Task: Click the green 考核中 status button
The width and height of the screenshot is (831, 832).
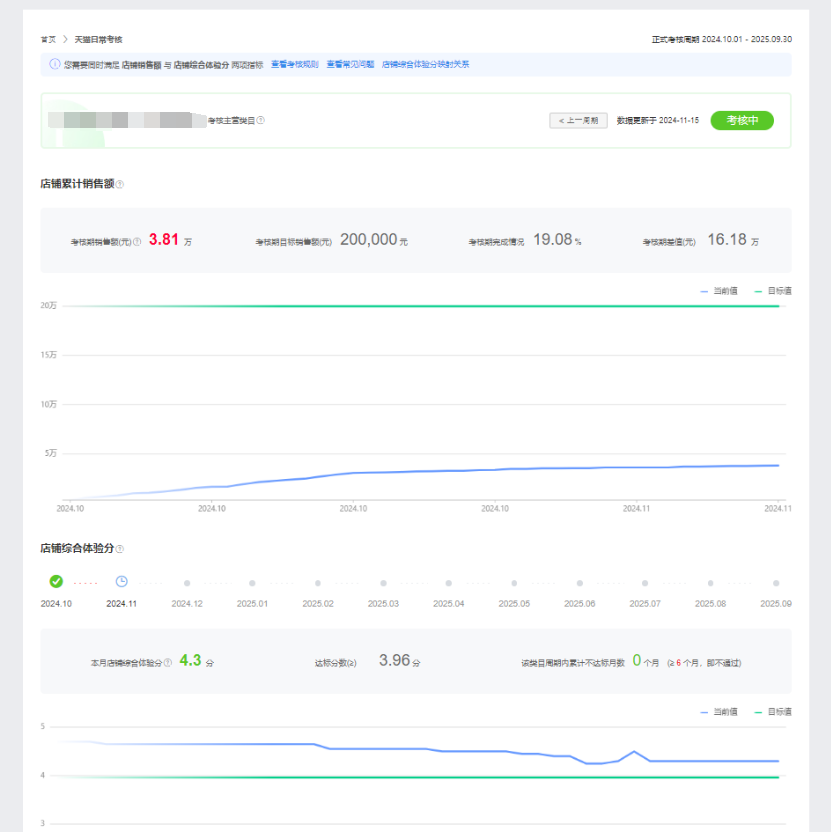Action: [x=742, y=120]
